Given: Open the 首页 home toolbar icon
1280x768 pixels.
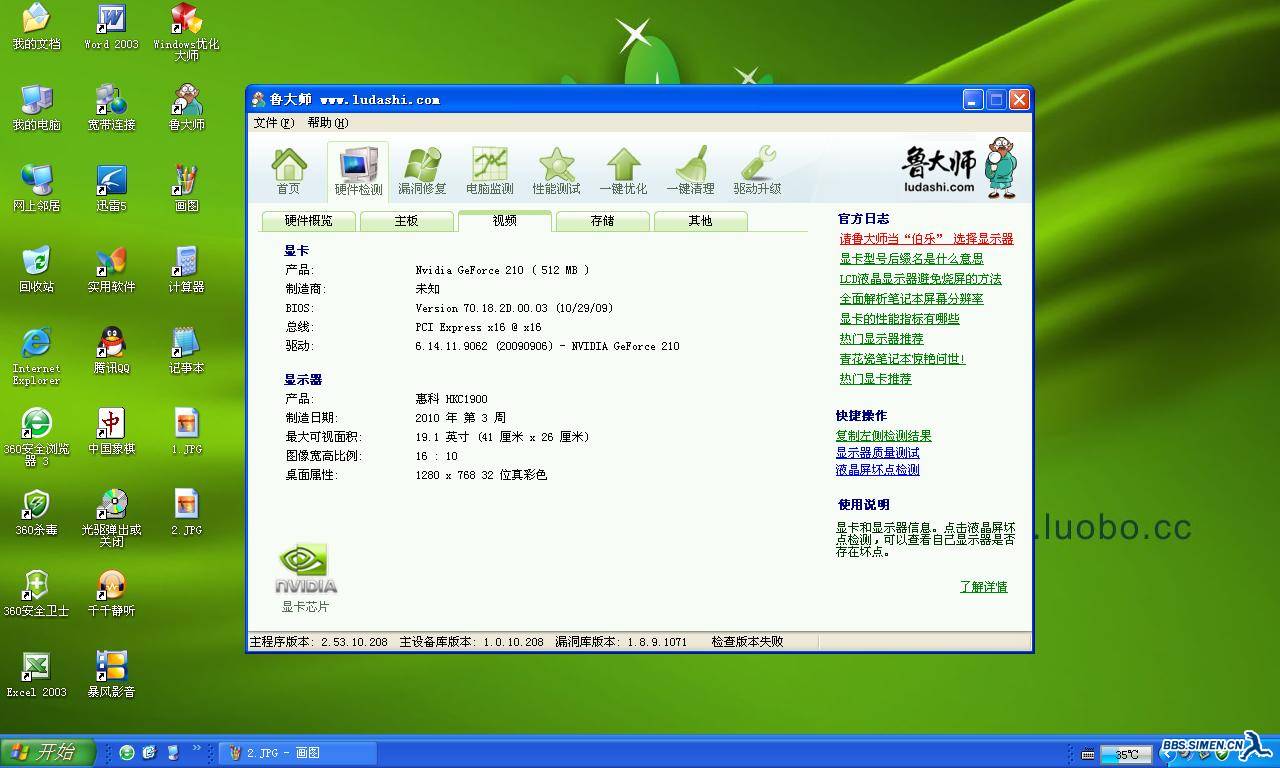Looking at the screenshot, I should click(288, 171).
